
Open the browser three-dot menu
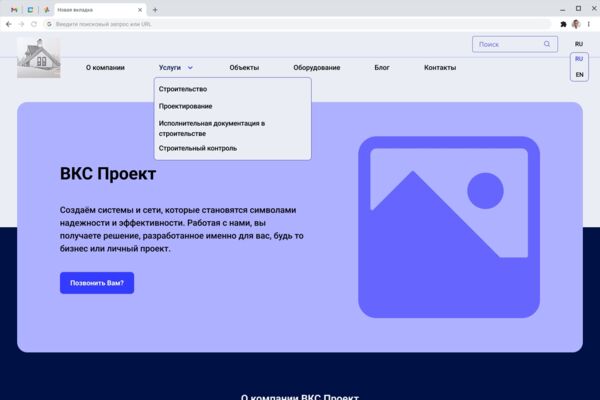click(x=589, y=24)
